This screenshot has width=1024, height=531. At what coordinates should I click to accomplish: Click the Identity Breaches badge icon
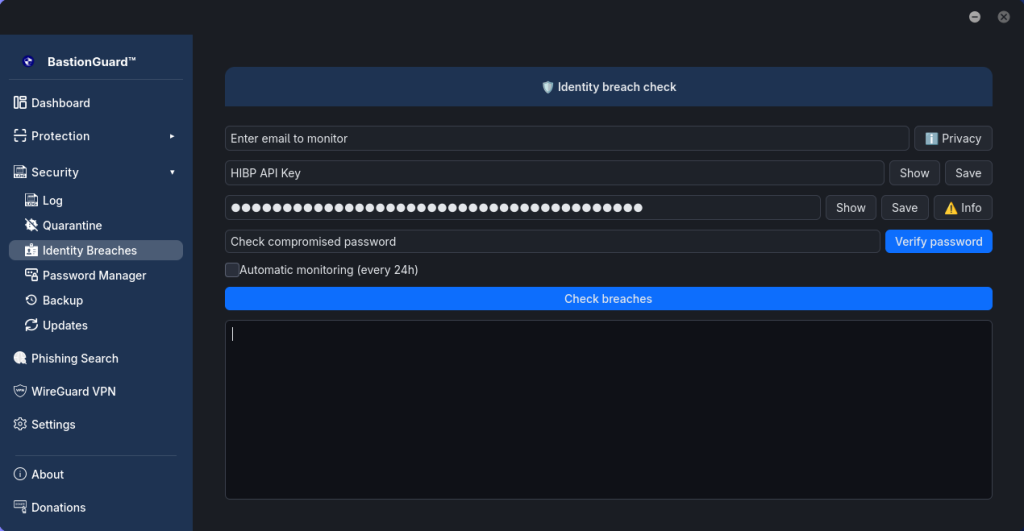coord(31,249)
